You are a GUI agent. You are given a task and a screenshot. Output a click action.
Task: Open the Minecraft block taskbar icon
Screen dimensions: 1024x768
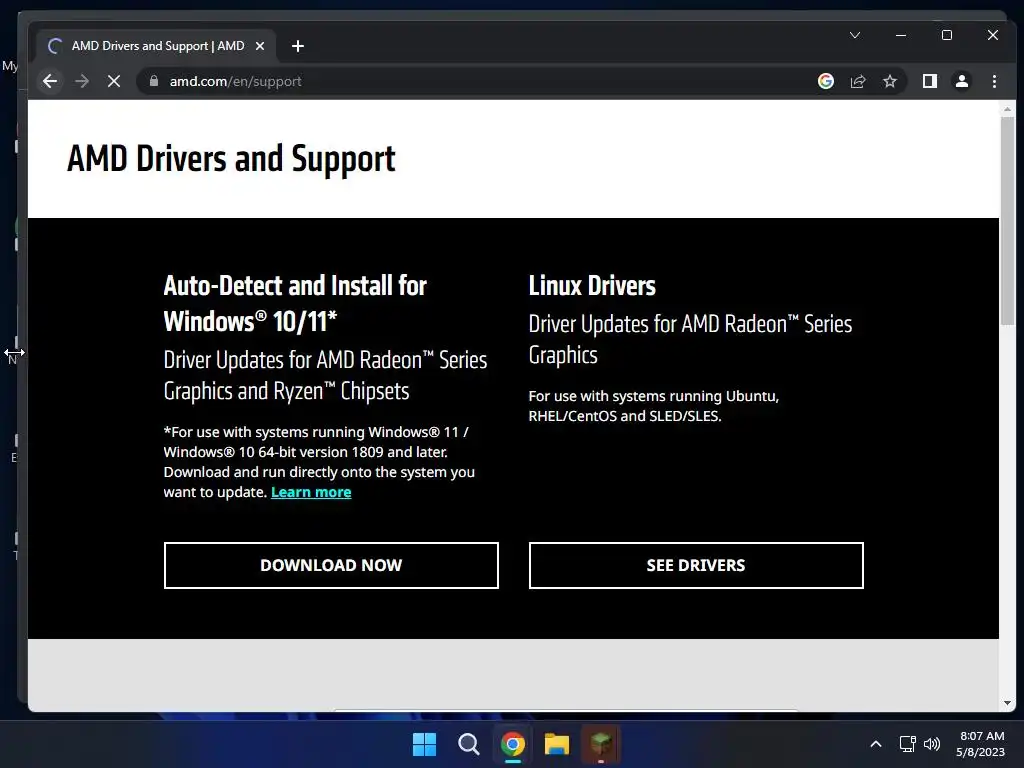click(x=600, y=744)
